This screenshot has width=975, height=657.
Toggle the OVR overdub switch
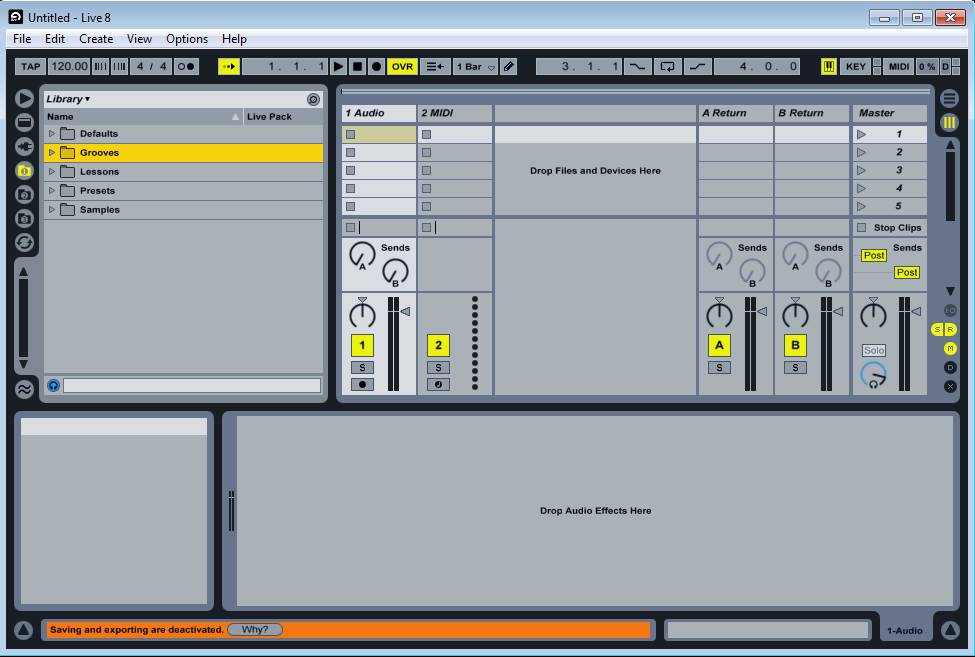point(402,67)
